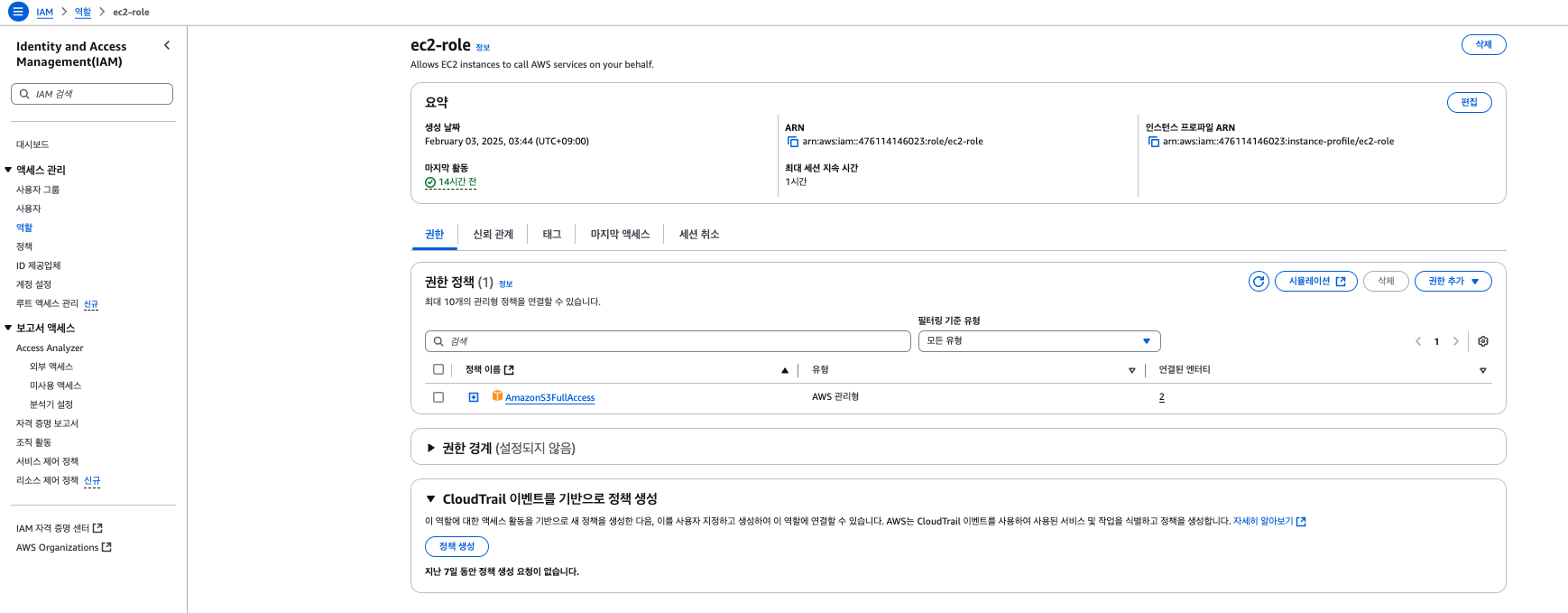Screen dimensions: 1568x613
Task: Click the 삭제 button for ec2-role
Action: (1483, 44)
